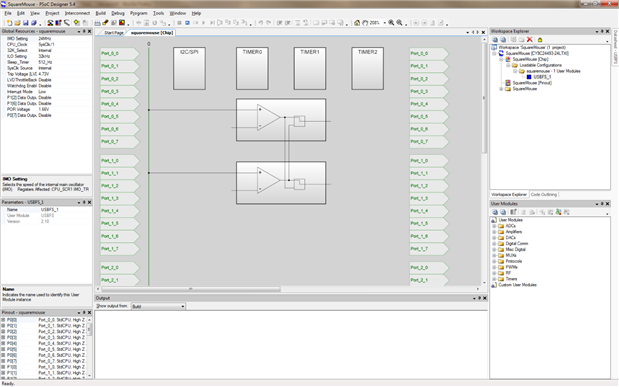Click the TIMER0 block in chip view
Viewport: 619px width, 387px height.
[x=252, y=68]
